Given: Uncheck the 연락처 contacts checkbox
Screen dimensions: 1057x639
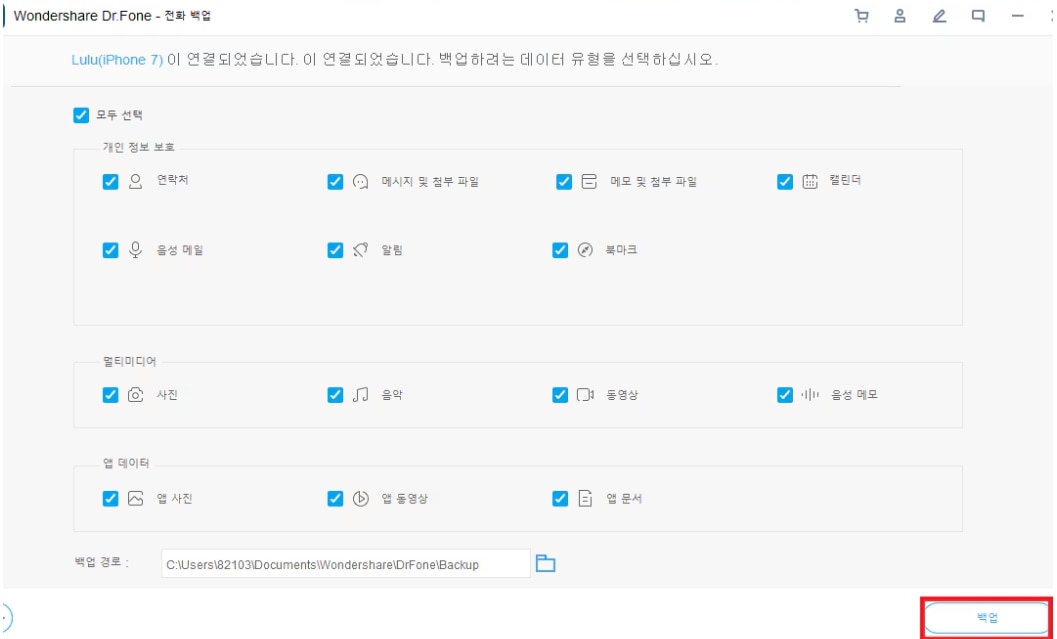Looking at the screenshot, I should pos(110,181).
